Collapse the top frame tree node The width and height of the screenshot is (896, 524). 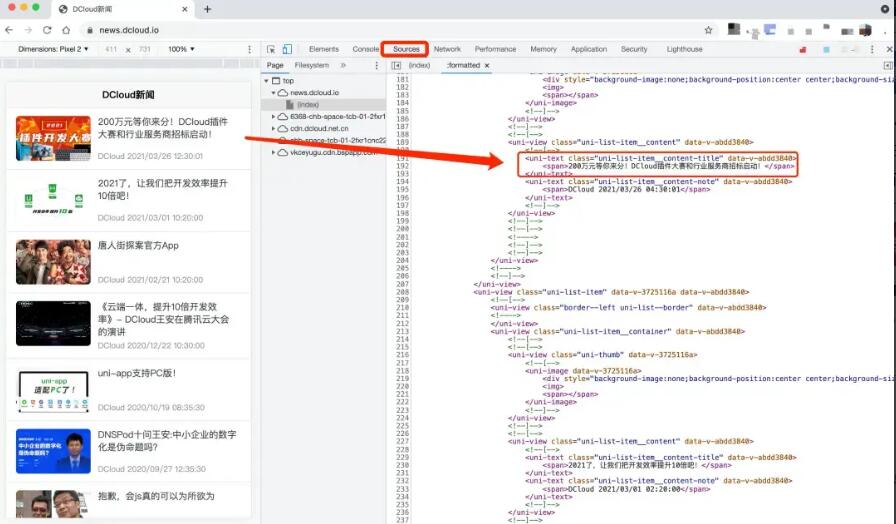point(266,81)
